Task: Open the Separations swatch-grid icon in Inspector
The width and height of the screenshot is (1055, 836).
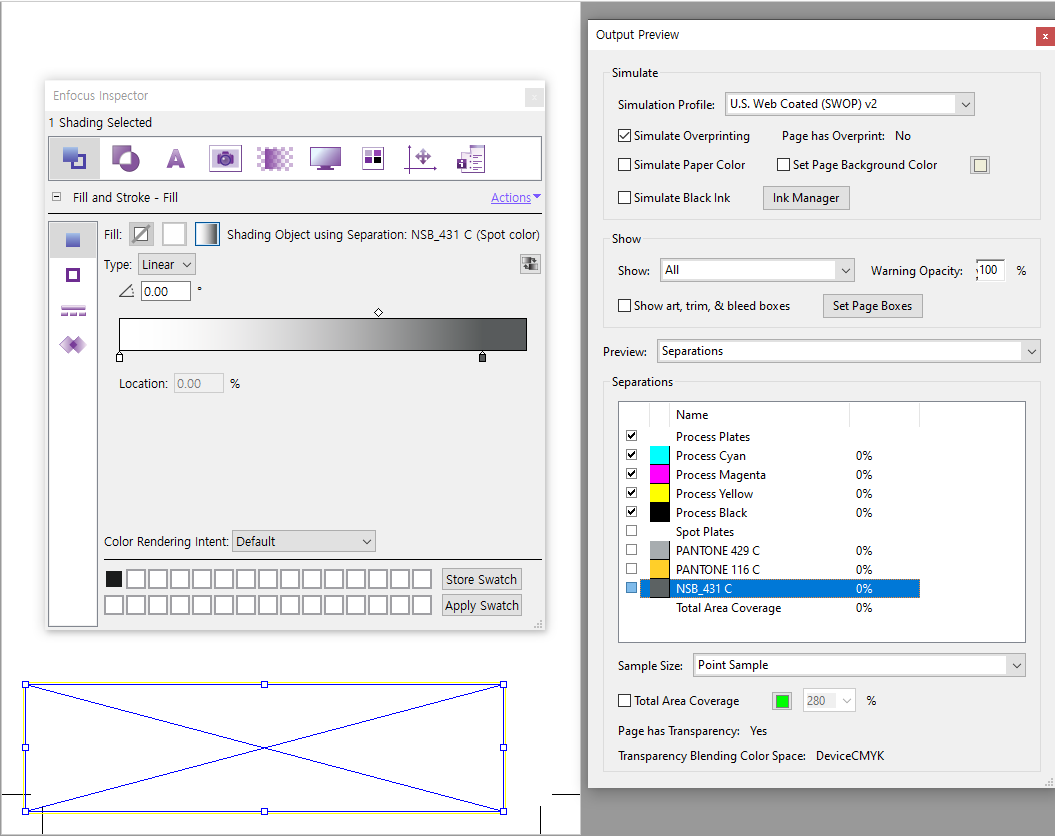Action: (373, 159)
